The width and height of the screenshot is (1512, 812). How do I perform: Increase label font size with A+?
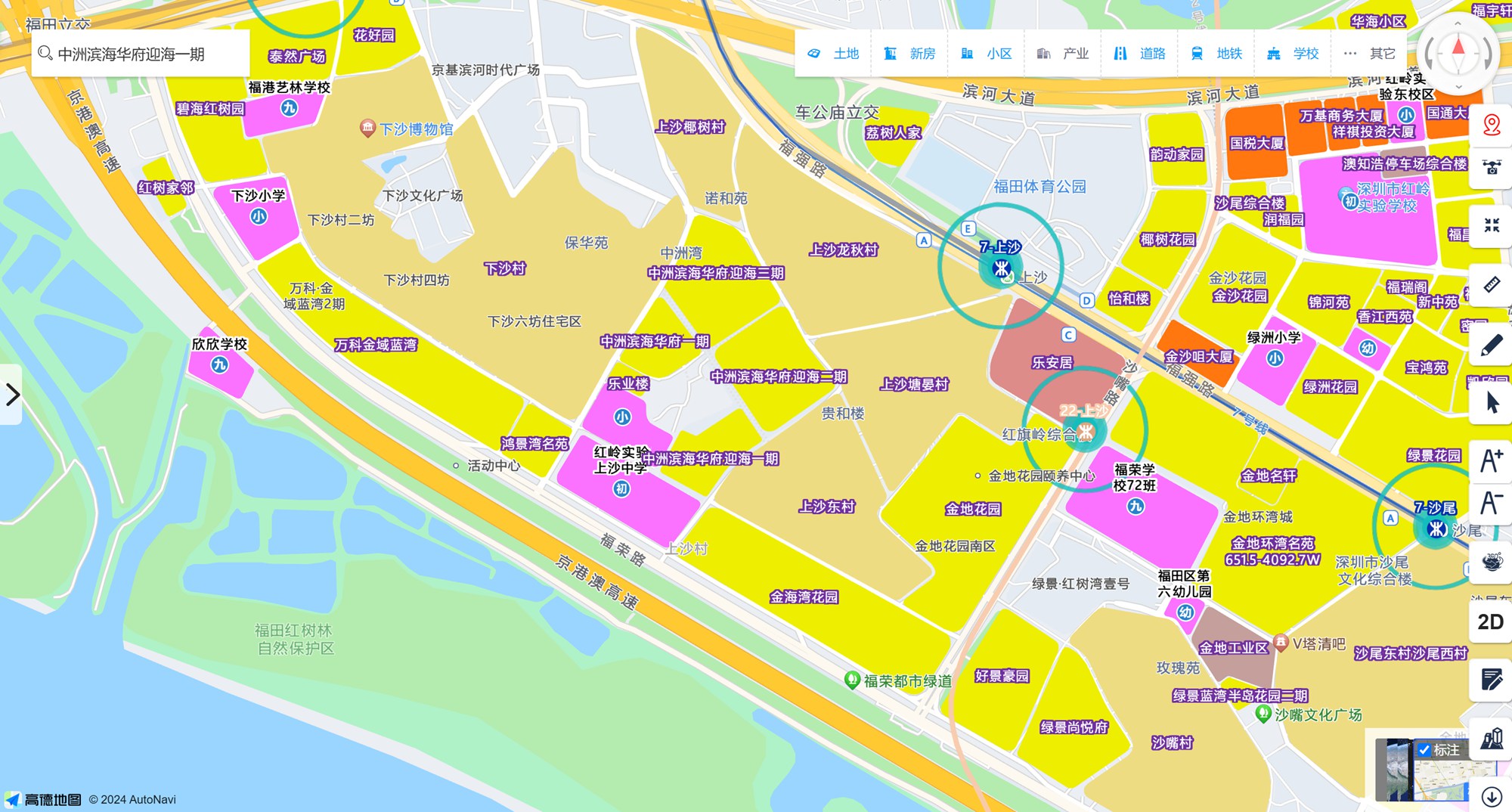1491,460
